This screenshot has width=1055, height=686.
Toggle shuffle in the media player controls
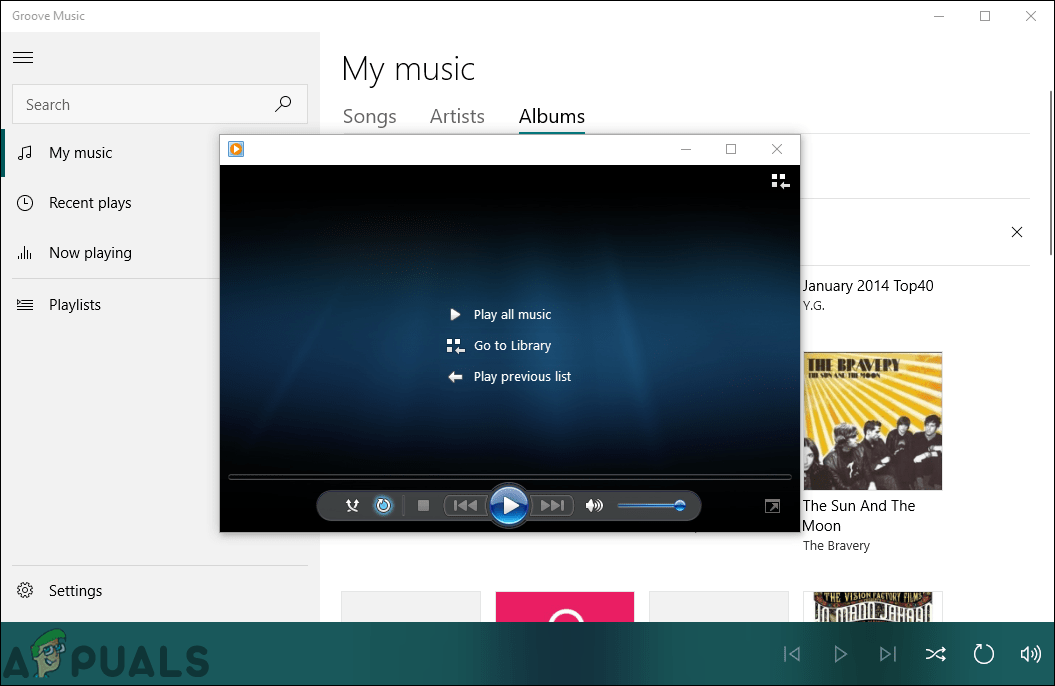[x=352, y=505]
